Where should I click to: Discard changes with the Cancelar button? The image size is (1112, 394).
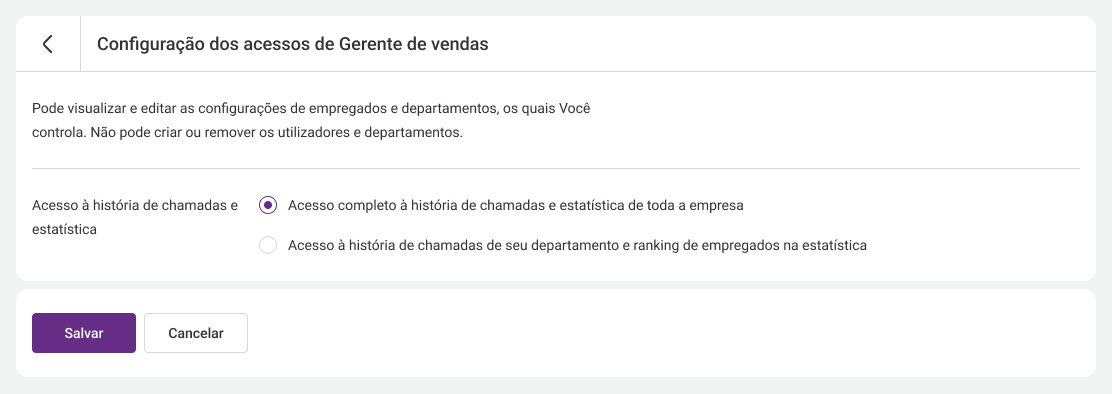[x=196, y=333]
